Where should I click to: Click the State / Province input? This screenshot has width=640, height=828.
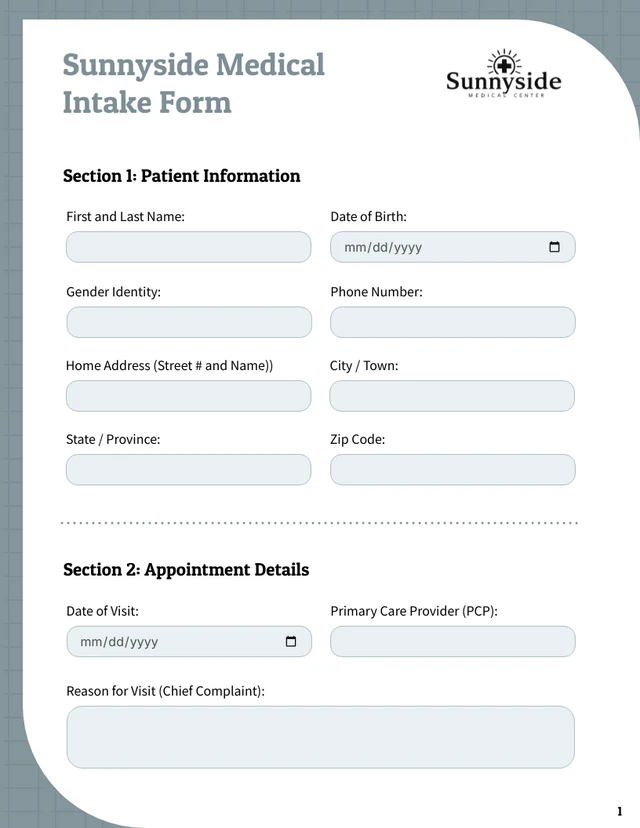pyautogui.click(x=188, y=469)
